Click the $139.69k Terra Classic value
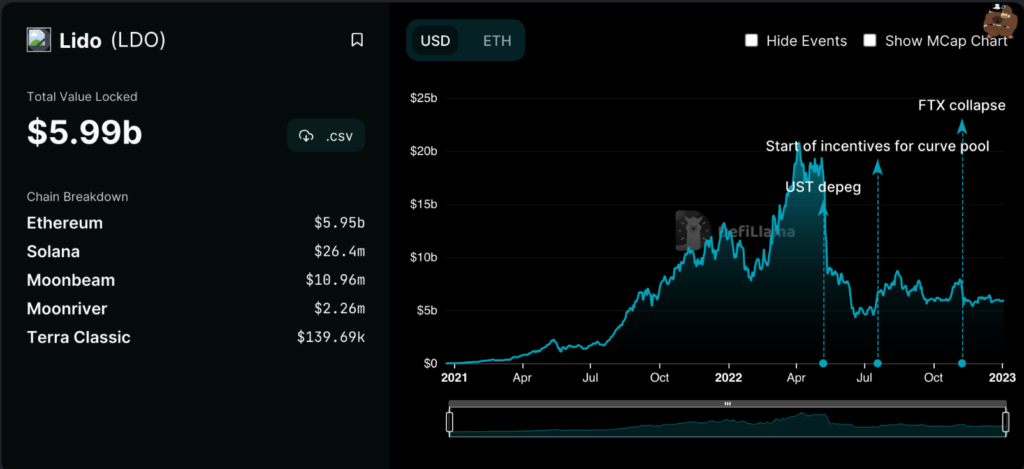The width and height of the screenshot is (1024, 469). (330, 338)
